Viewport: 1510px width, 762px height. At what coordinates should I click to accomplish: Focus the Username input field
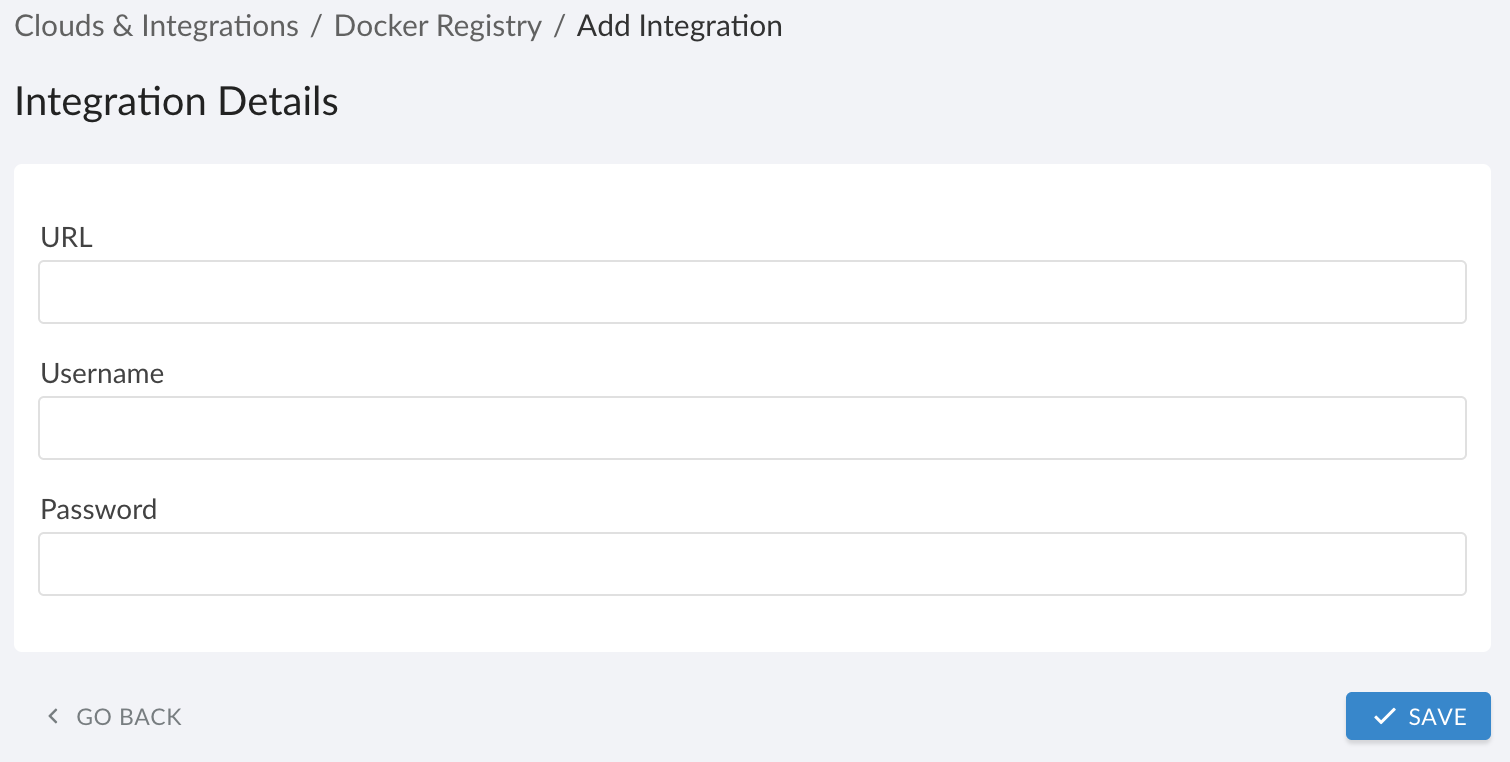(750, 427)
